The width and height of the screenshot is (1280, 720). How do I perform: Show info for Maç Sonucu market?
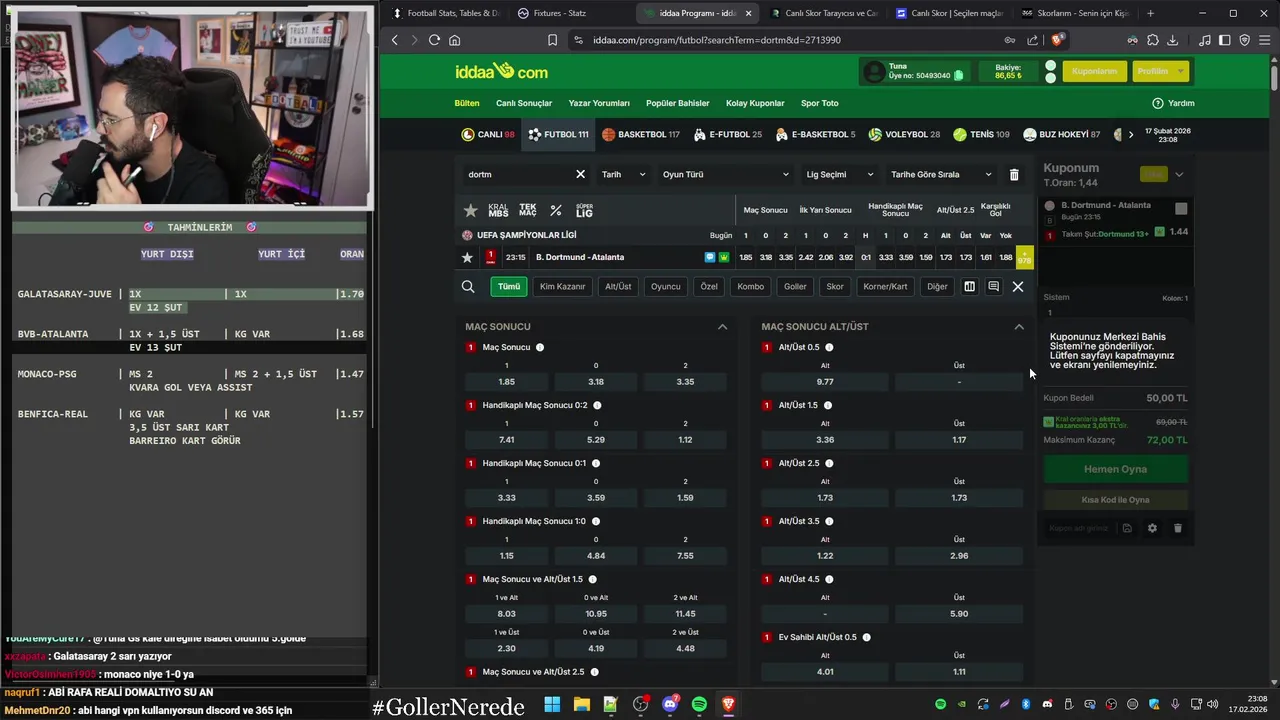(x=540, y=347)
